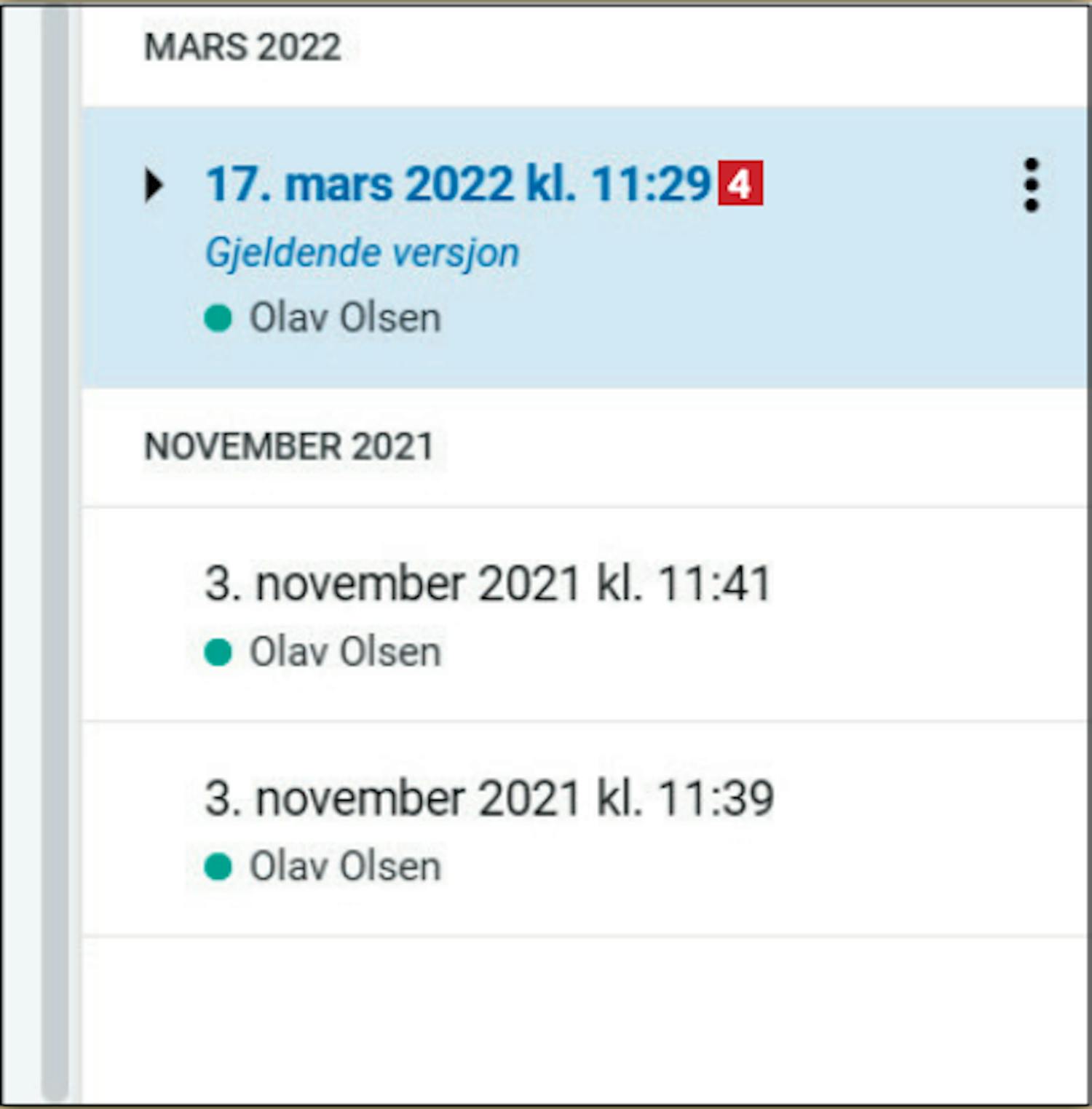Select version 17. mars 2022 kl. 11:29
Screen dimensions: 1092x1109
pyautogui.click(x=459, y=183)
